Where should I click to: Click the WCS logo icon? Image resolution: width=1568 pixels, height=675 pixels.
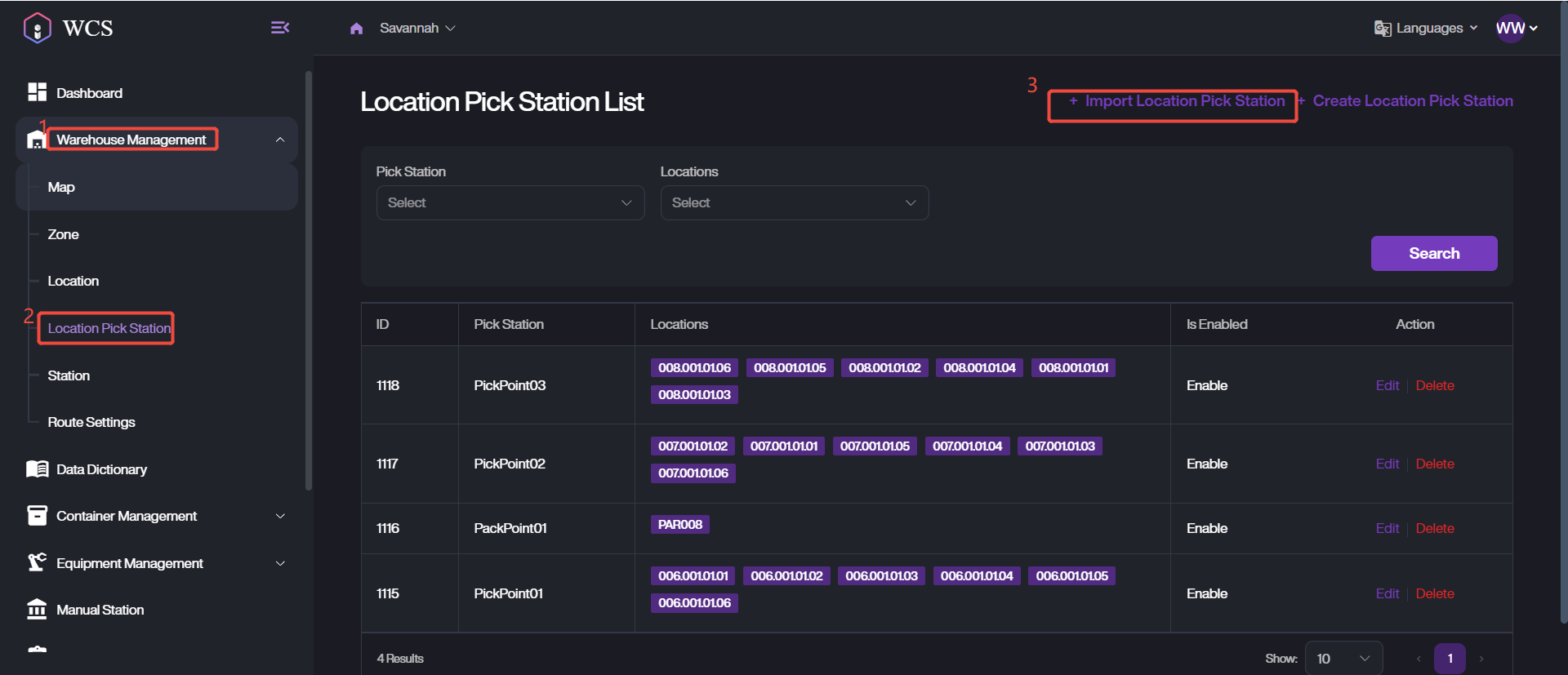pyautogui.click(x=38, y=28)
